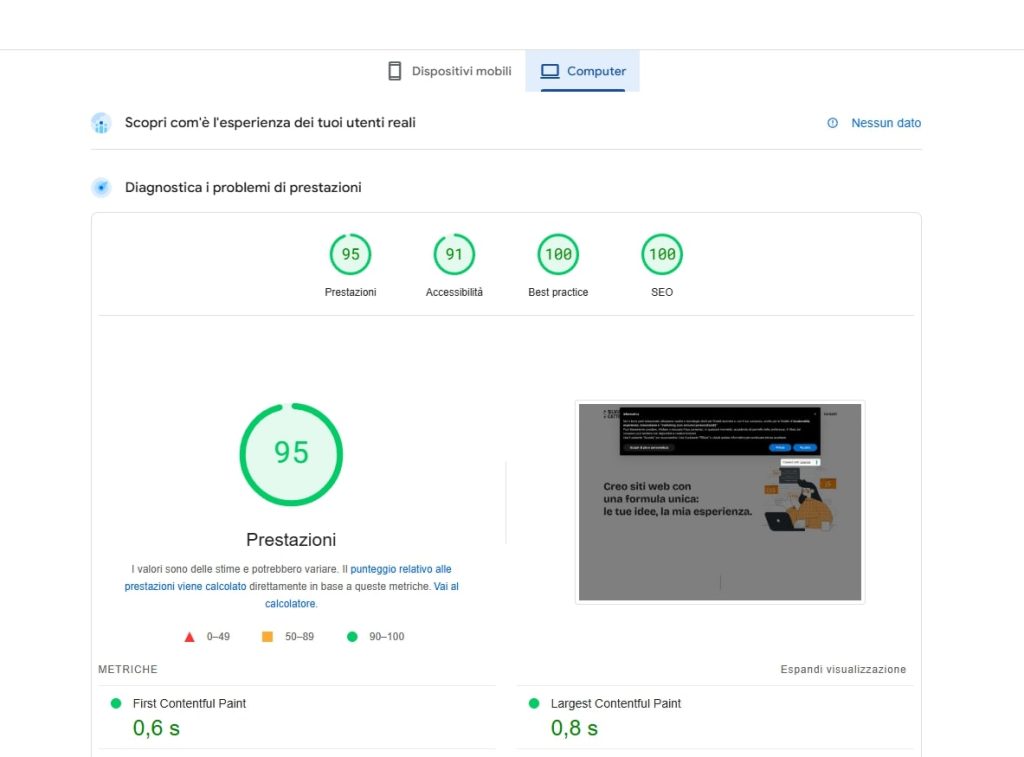1024x757 pixels.
Task: Click the 50–89 legend text
Action: 299,636
